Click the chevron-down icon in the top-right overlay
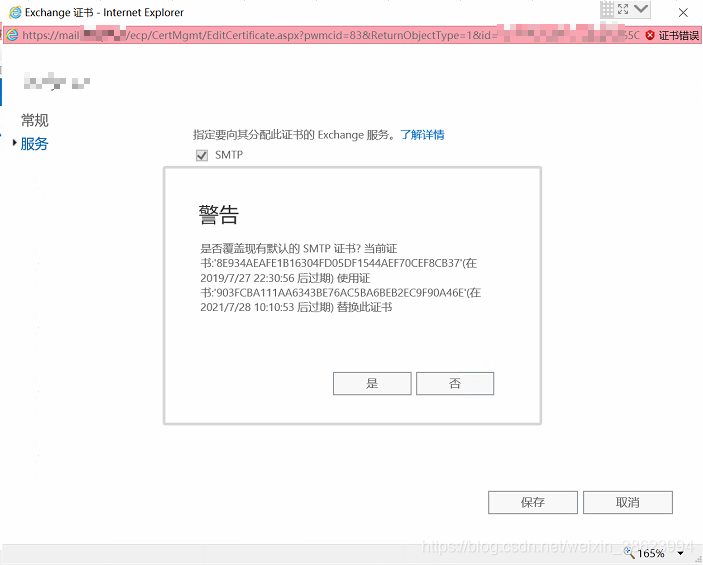Image resolution: width=703 pixels, height=565 pixels. tap(641, 9)
